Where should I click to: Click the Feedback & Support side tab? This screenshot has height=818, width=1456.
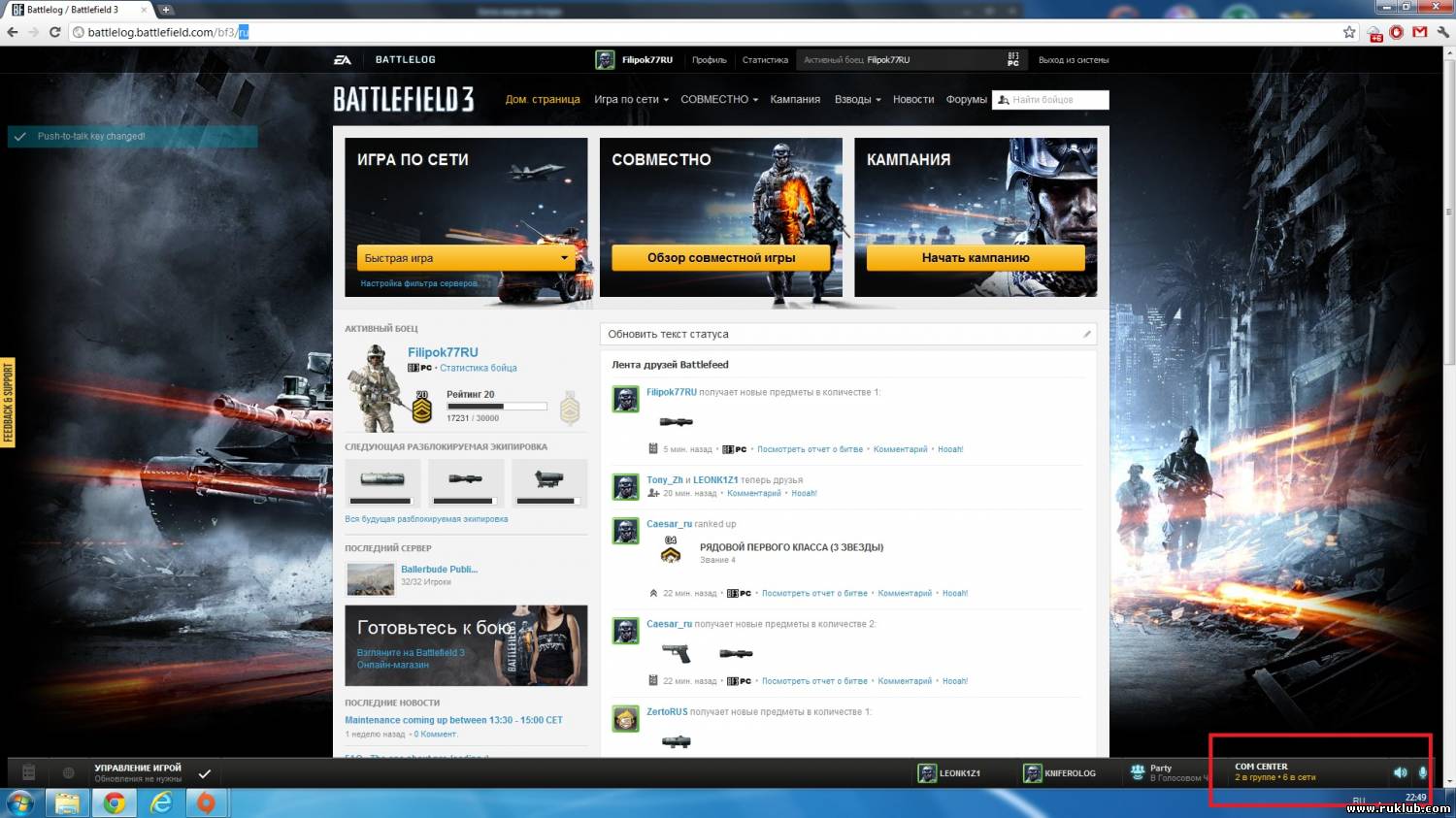(8, 403)
